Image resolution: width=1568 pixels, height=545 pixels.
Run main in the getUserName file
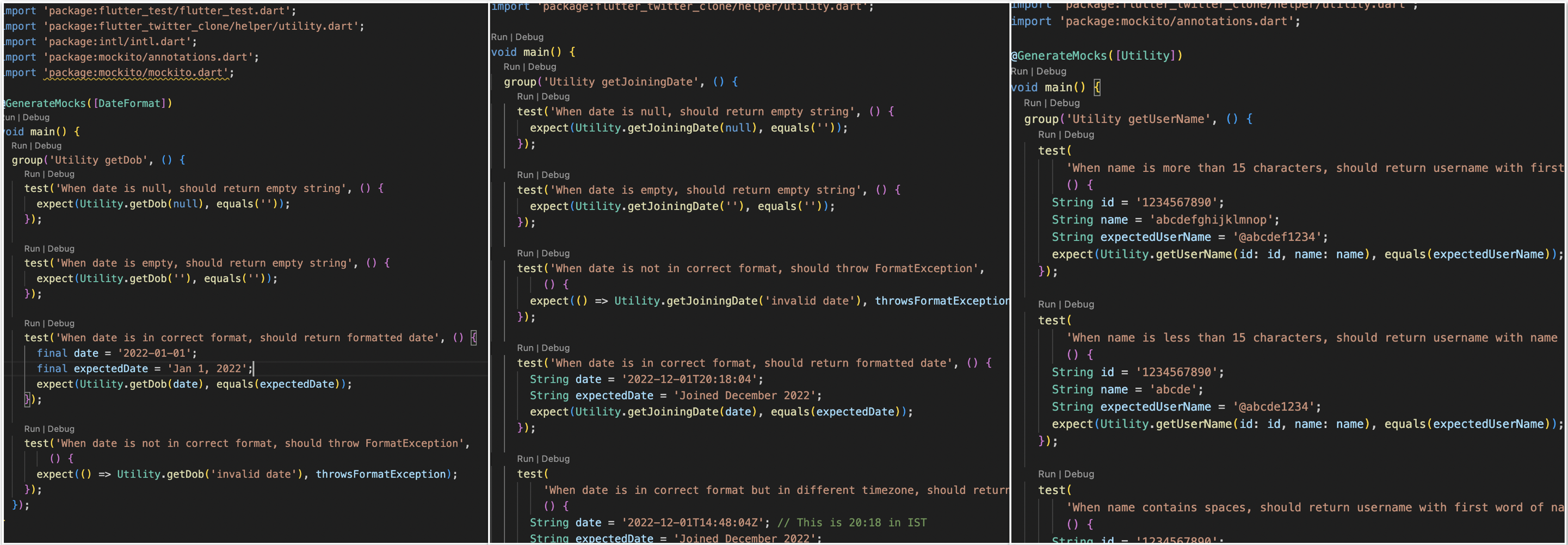[x=1021, y=71]
